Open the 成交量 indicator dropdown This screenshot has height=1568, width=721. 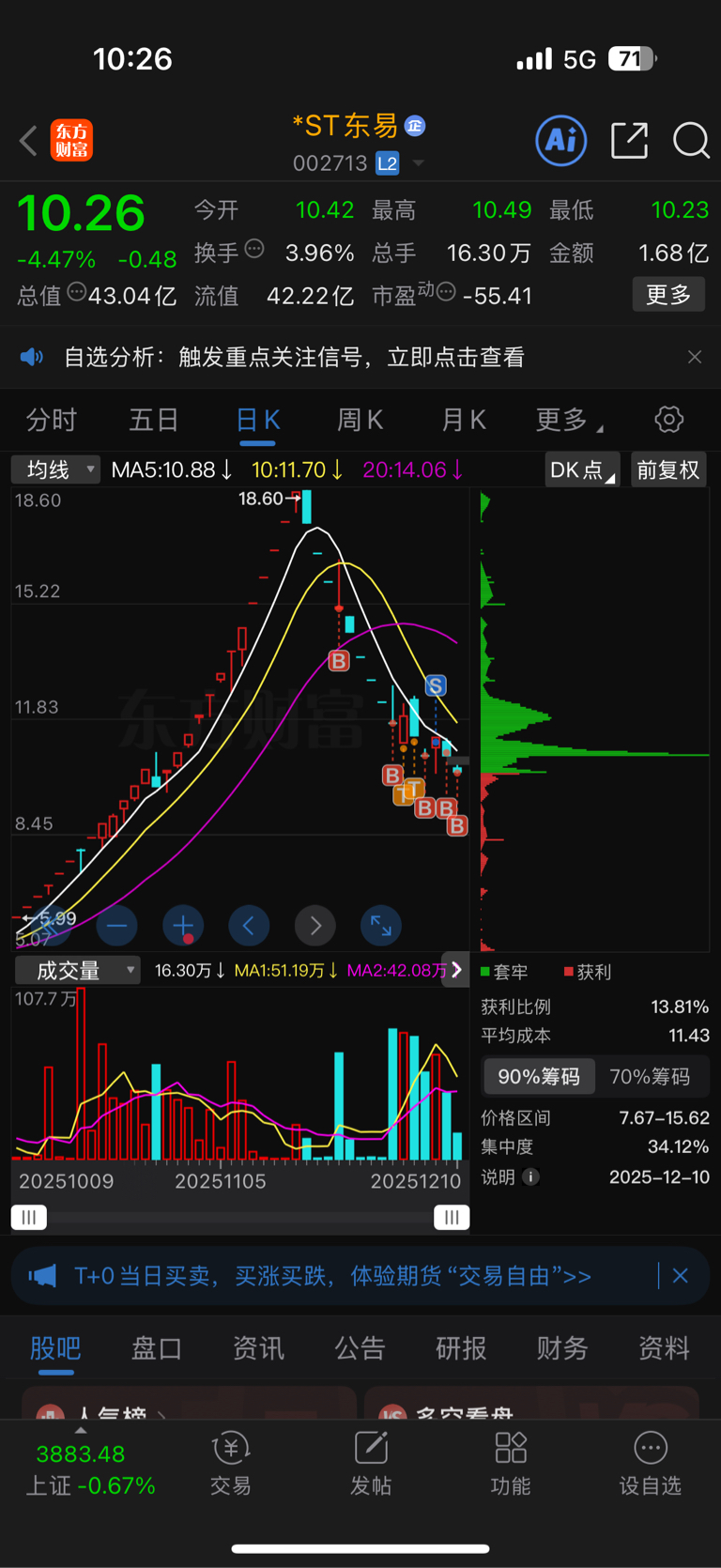[78, 970]
